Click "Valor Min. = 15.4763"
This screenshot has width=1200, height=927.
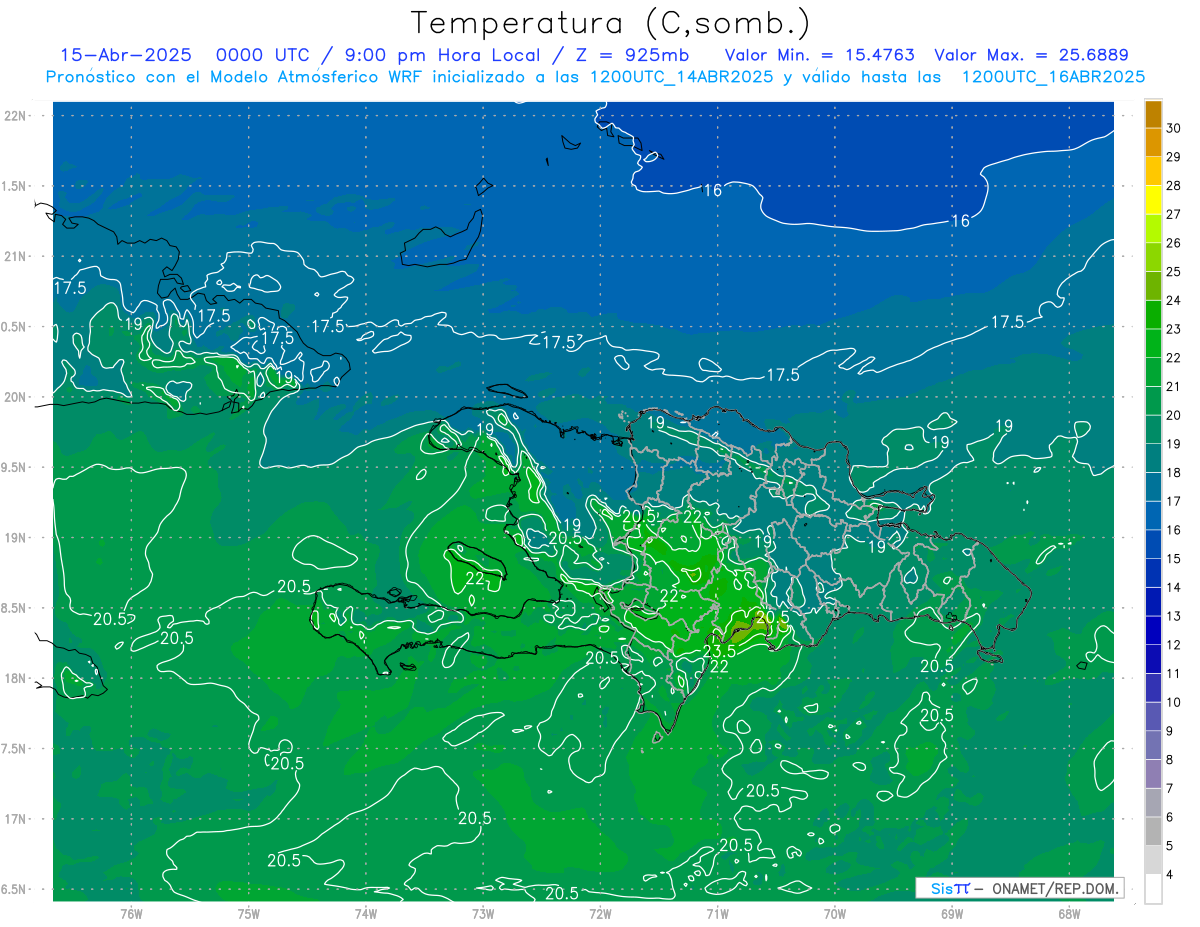pos(818,55)
